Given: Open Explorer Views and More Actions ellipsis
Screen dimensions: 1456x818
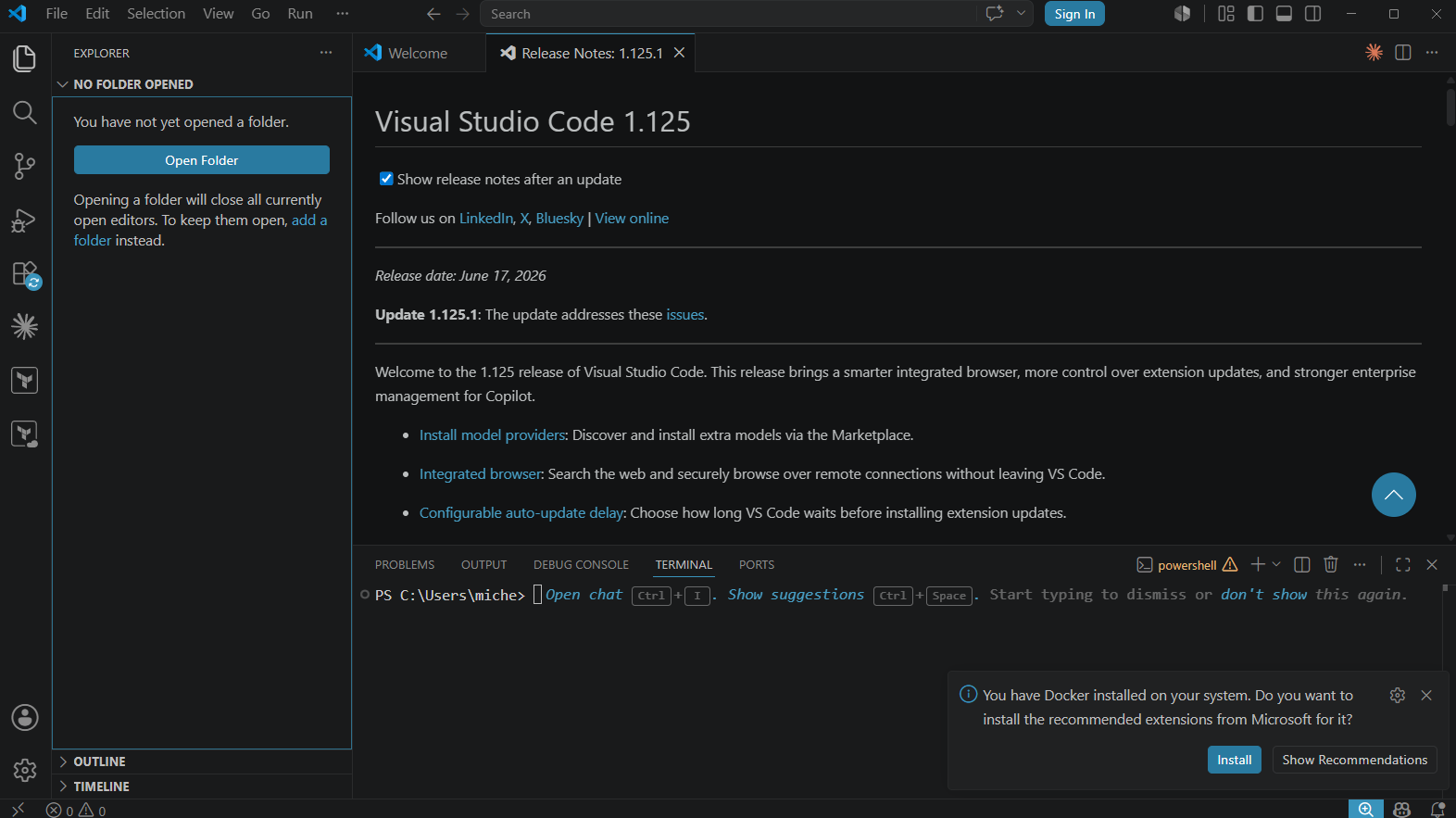Looking at the screenshot, I should tap(326, 53).
